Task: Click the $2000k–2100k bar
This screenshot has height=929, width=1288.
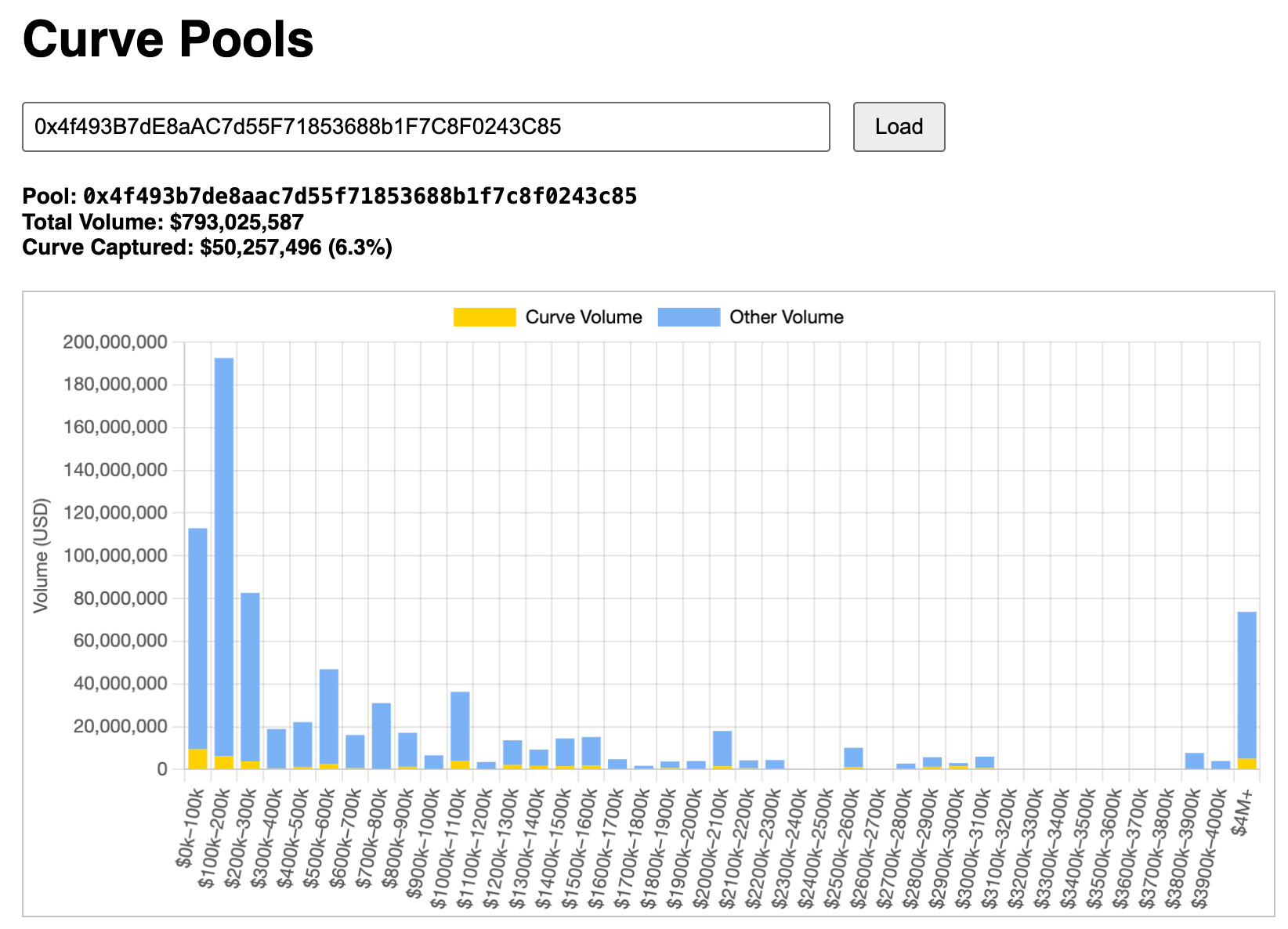Action: pos(722,747)
